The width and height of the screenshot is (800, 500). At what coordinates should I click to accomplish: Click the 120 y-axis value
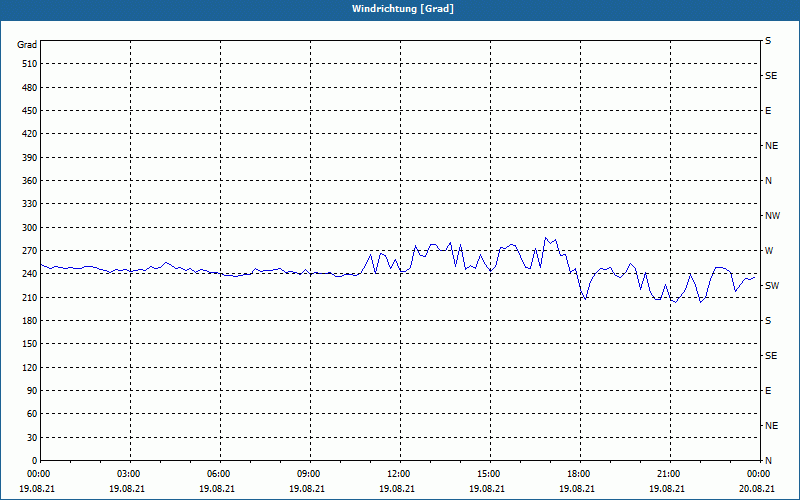coord(30,368)
